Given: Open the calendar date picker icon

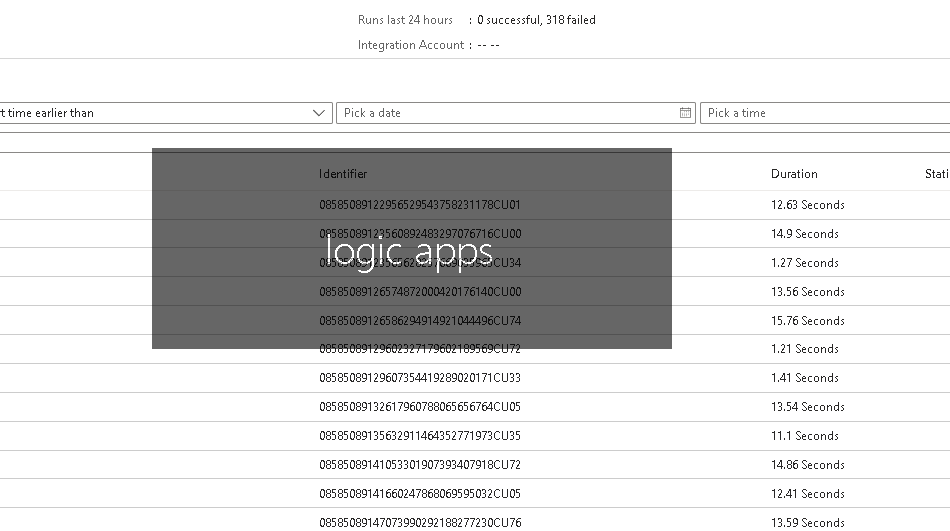Looking at the screenshot, I should coord(685,113).
